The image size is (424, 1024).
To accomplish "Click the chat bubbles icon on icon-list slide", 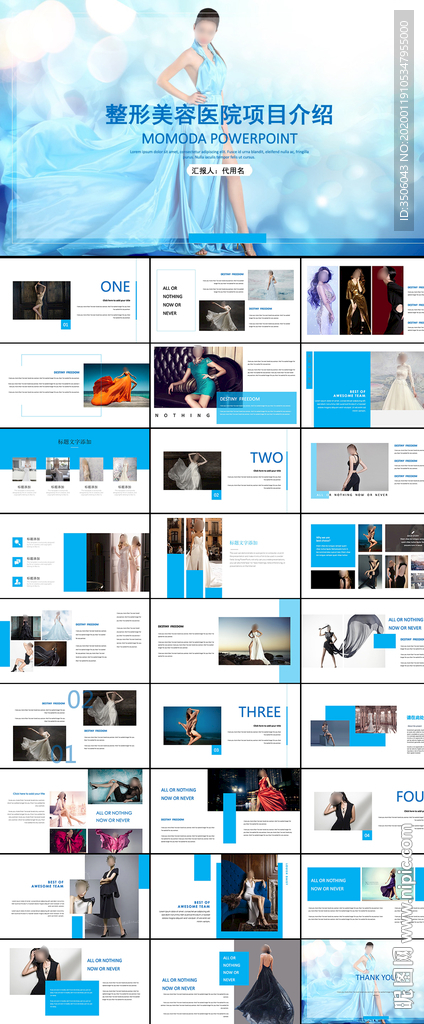I will pyautogui.click(x=18, y=562).
